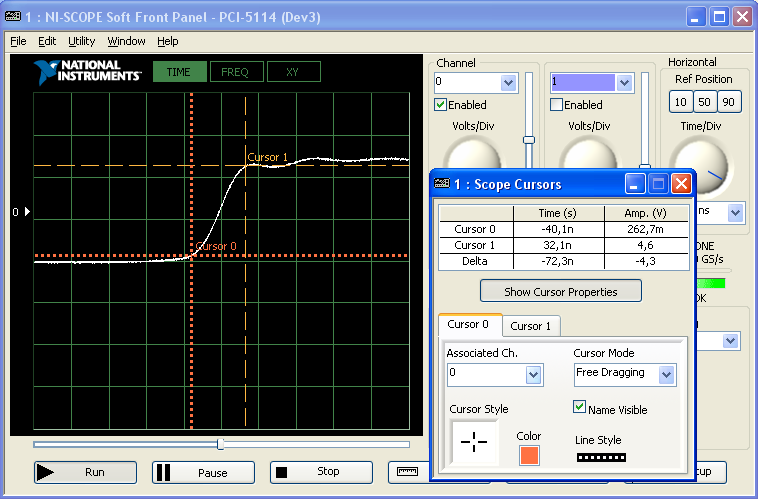The height and width of the screenshot is (499, 758).
Task: Minimize the Scope Cursors window
Action: coord(635,184)
